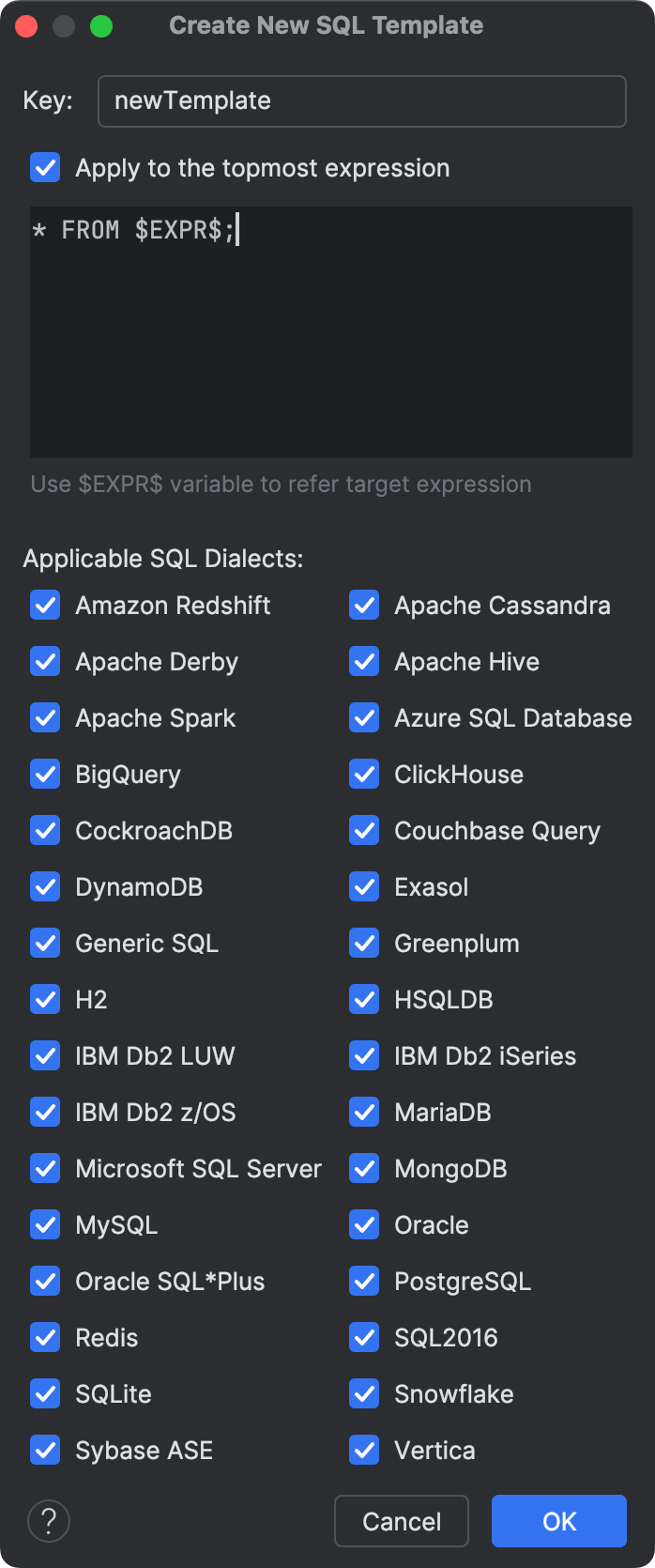
Task: Deselect the BigQuery dialect
Action: pyautogui.click(x=44, y=774)
